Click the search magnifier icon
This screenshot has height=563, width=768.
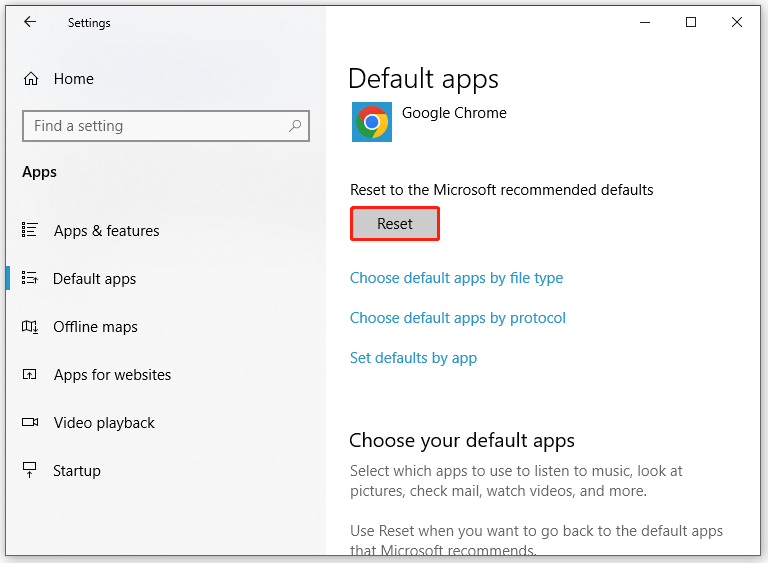coord(295,126)
